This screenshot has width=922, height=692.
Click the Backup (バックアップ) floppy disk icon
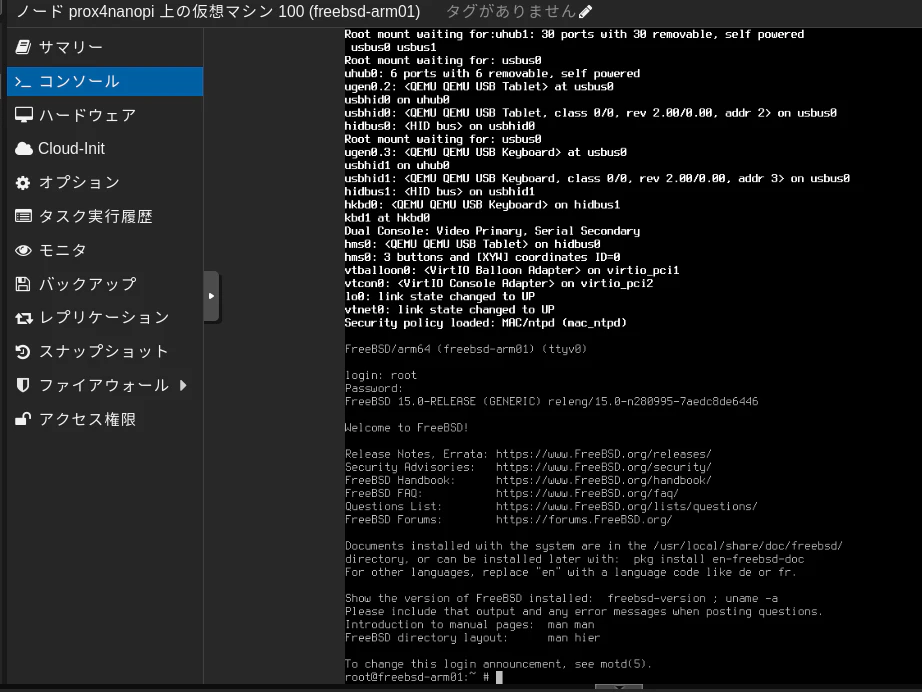click(23, 285)
